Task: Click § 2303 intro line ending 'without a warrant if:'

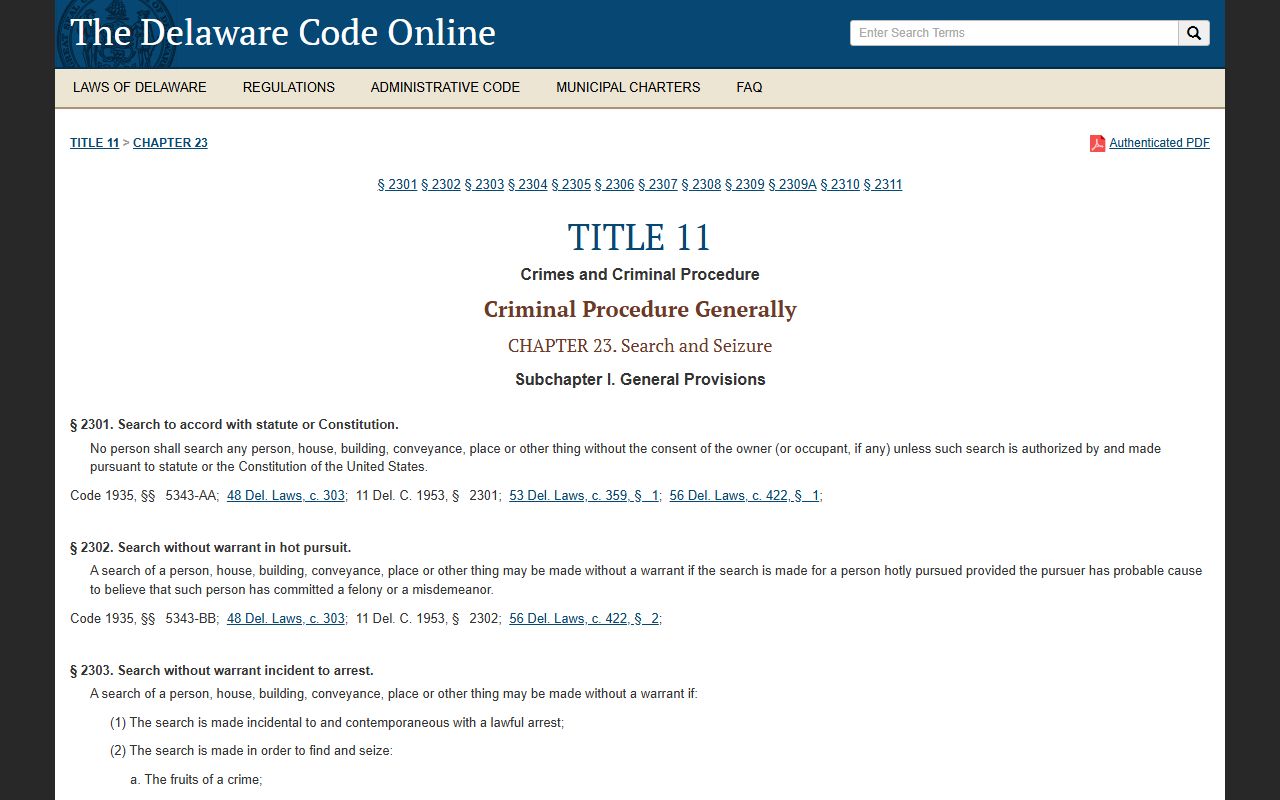Action: click(394, 693)
